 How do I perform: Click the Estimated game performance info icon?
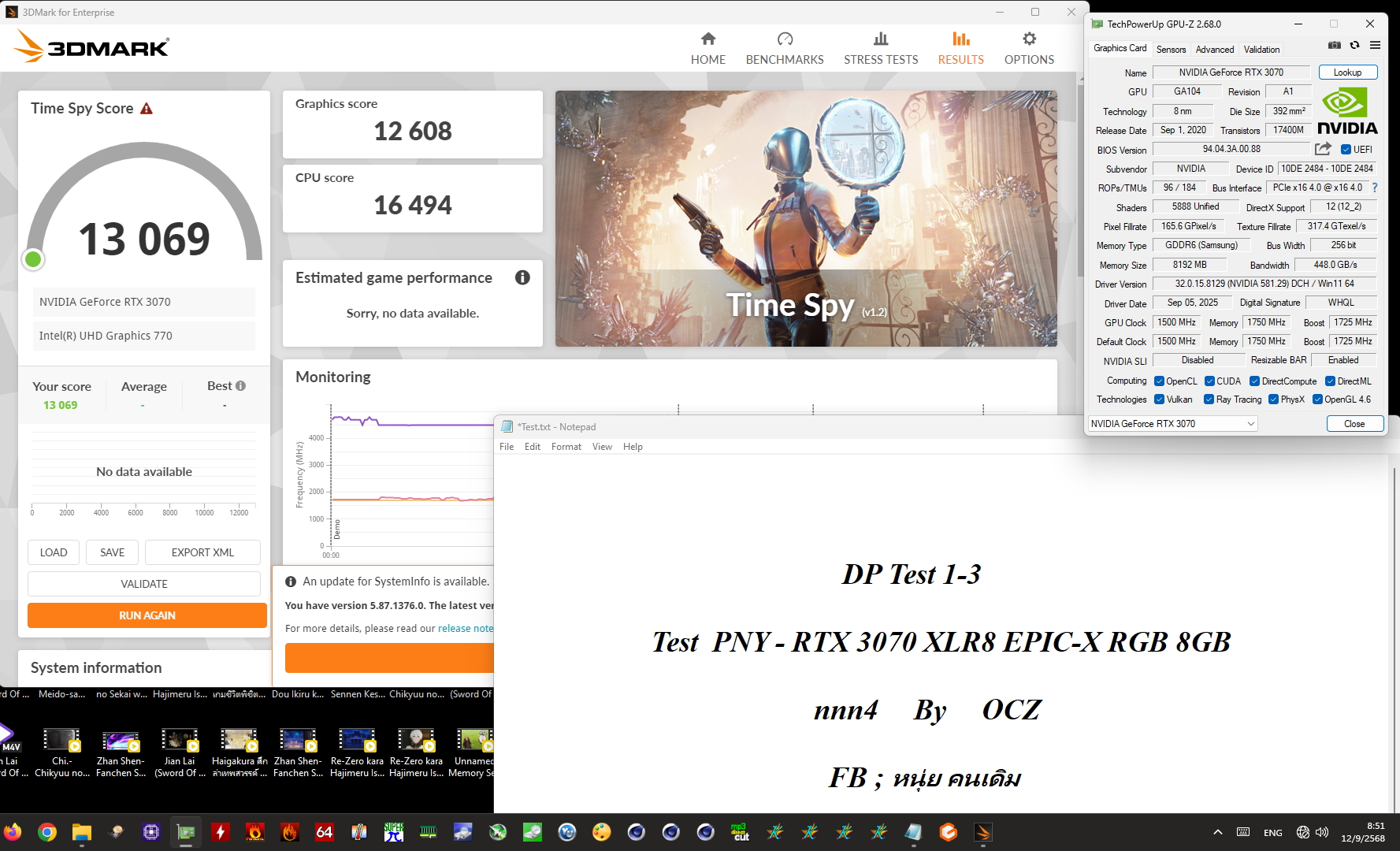point(522,277)
